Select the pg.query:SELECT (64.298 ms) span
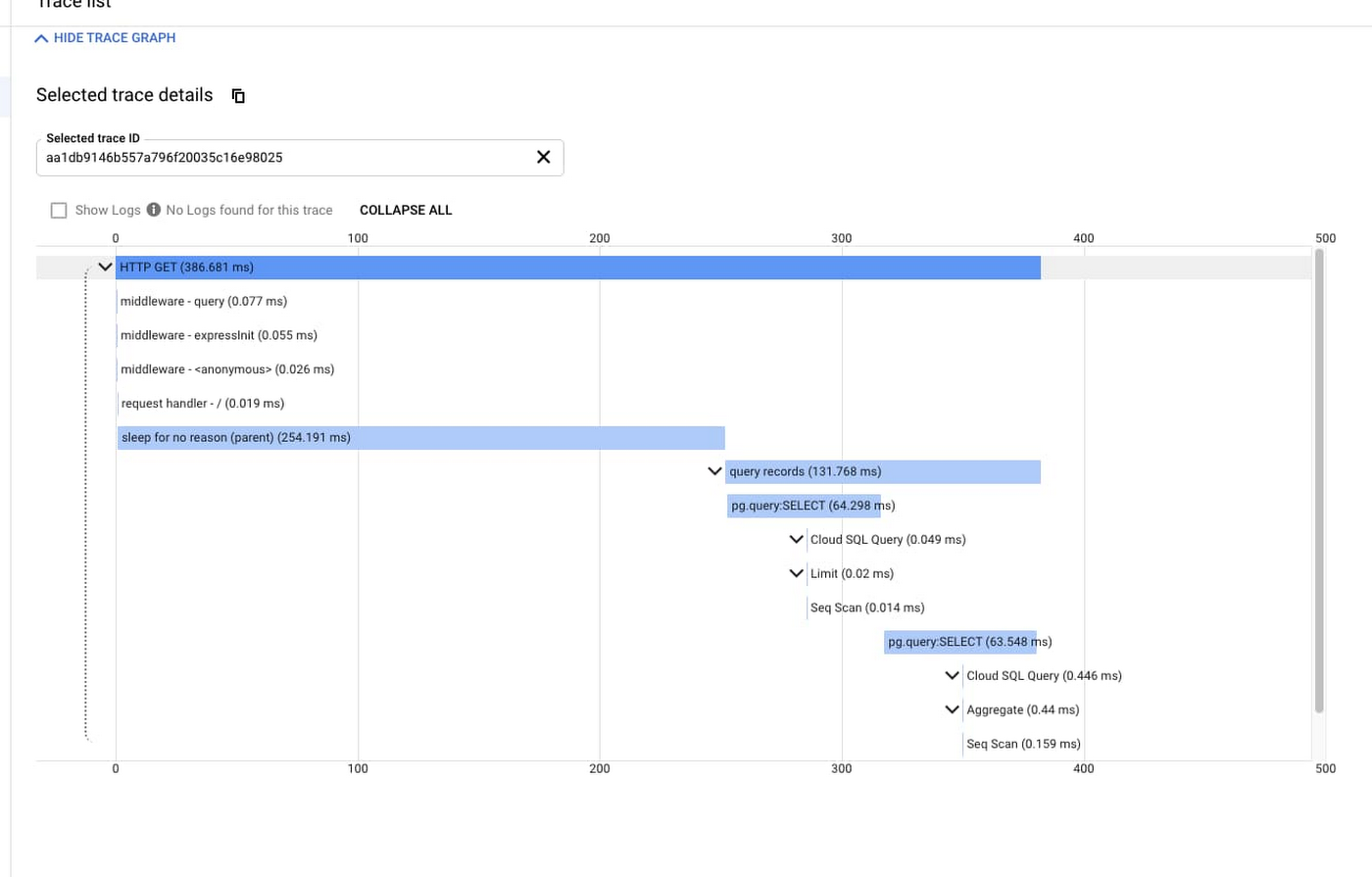The height and width of the screenshot is (877, 1372). [x=804, y=505]
